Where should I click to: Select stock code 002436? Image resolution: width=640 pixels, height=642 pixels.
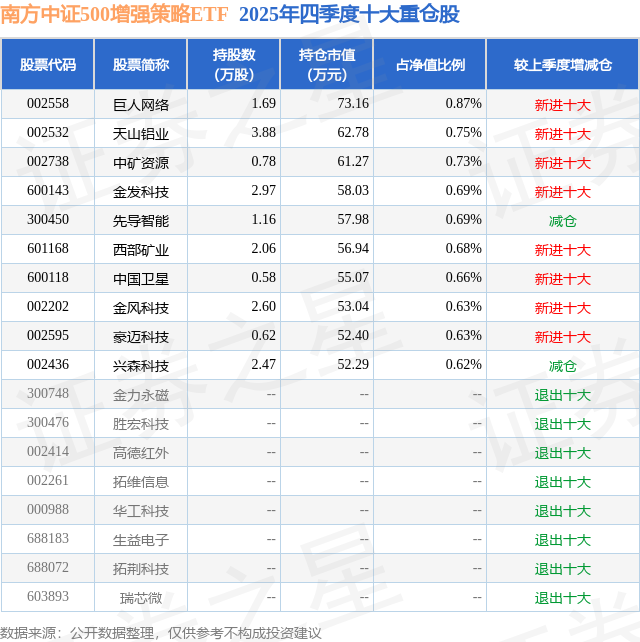coord(48,365)
